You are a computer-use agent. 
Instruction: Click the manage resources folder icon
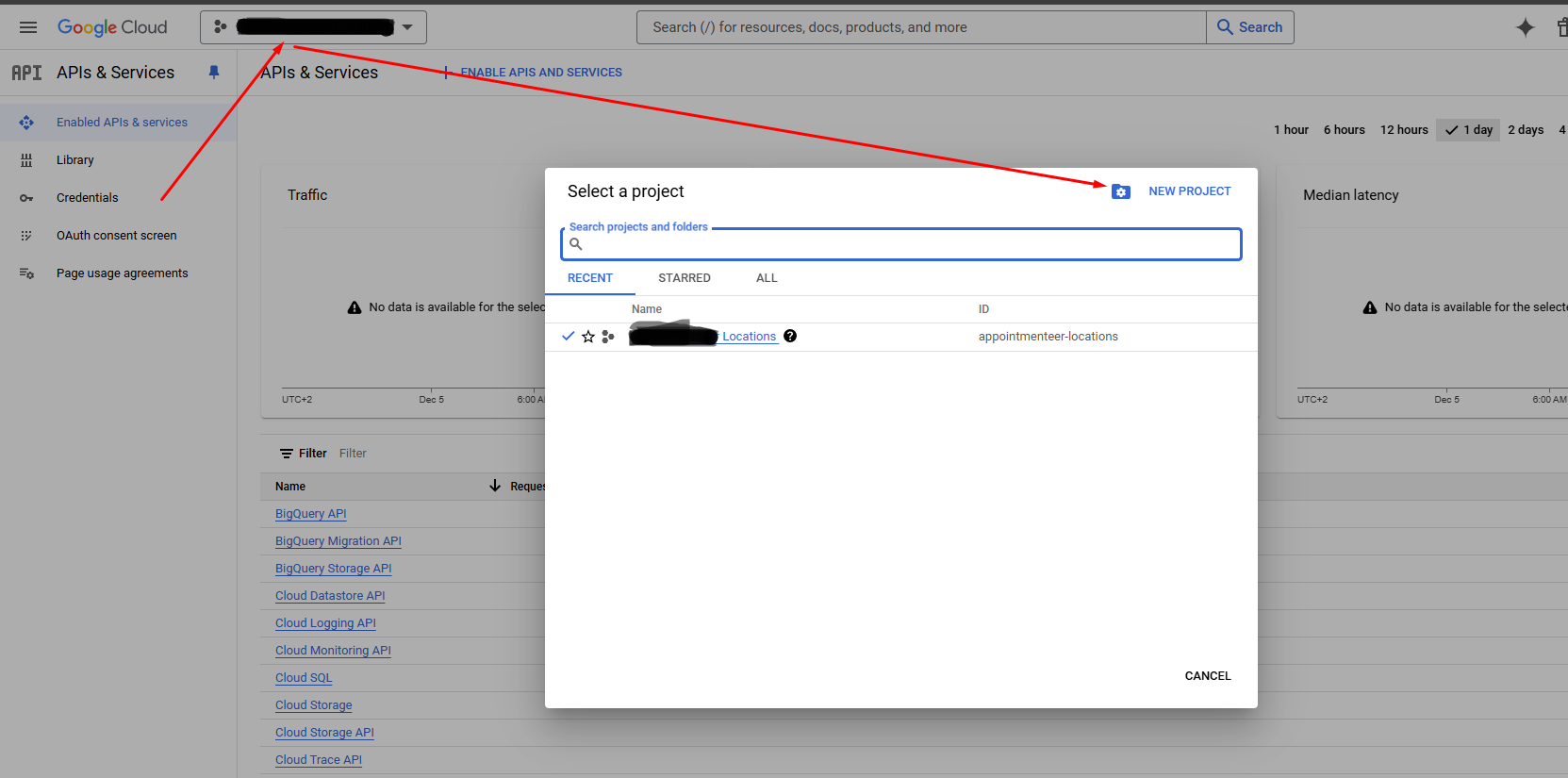(1120, 191)
